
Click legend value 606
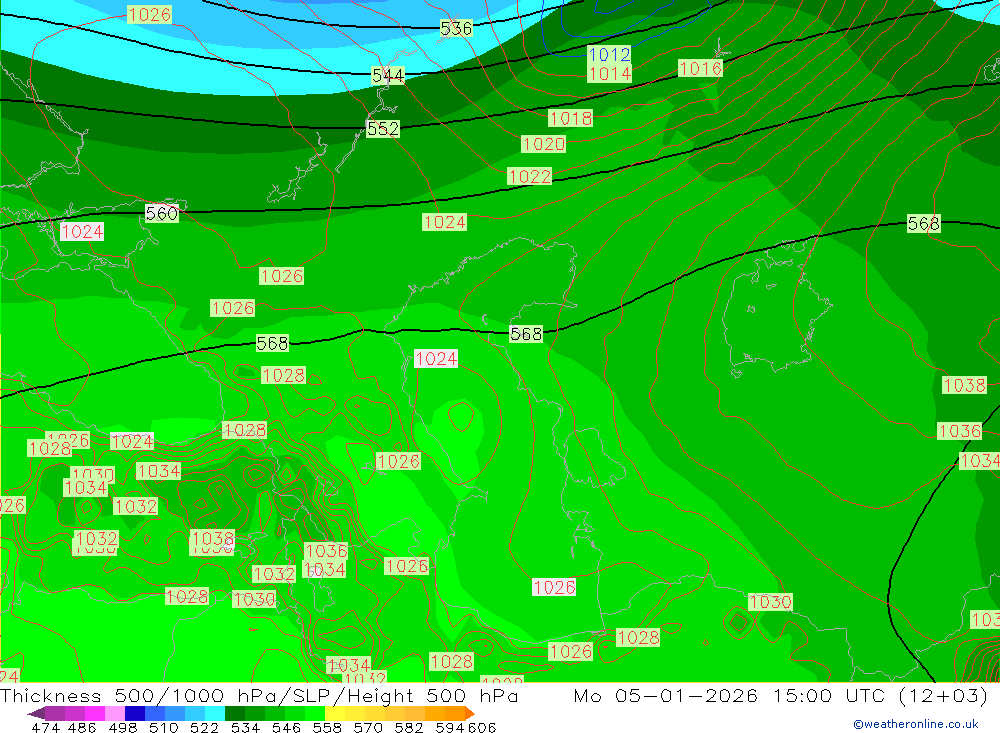pos(482,727)
